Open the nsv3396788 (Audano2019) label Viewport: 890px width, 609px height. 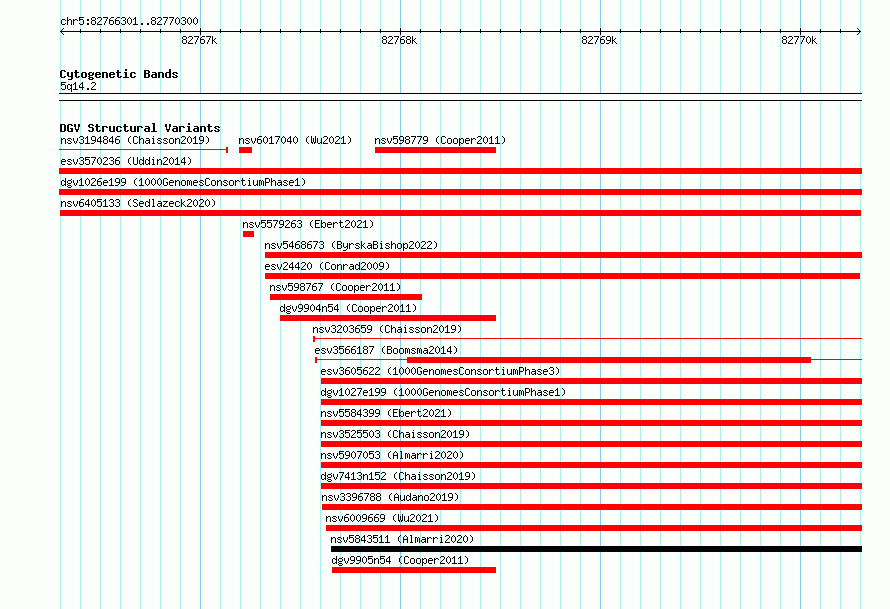pyautogui.click(x=390, y=497)
